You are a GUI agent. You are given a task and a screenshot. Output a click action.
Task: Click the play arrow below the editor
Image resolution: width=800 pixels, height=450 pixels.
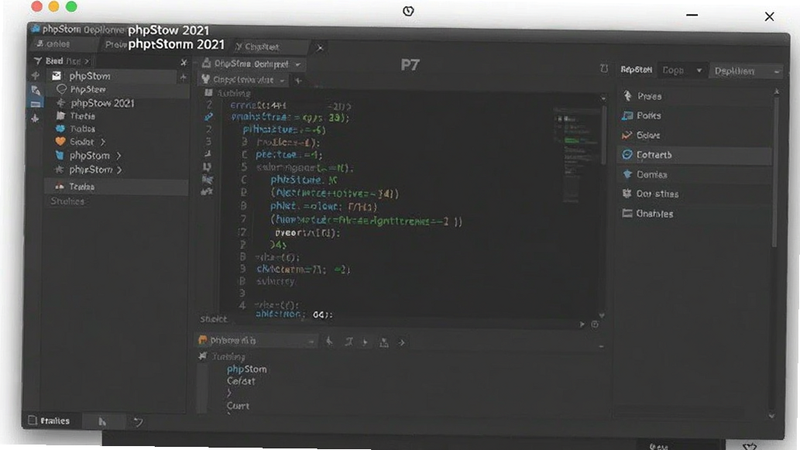point(582,324)
